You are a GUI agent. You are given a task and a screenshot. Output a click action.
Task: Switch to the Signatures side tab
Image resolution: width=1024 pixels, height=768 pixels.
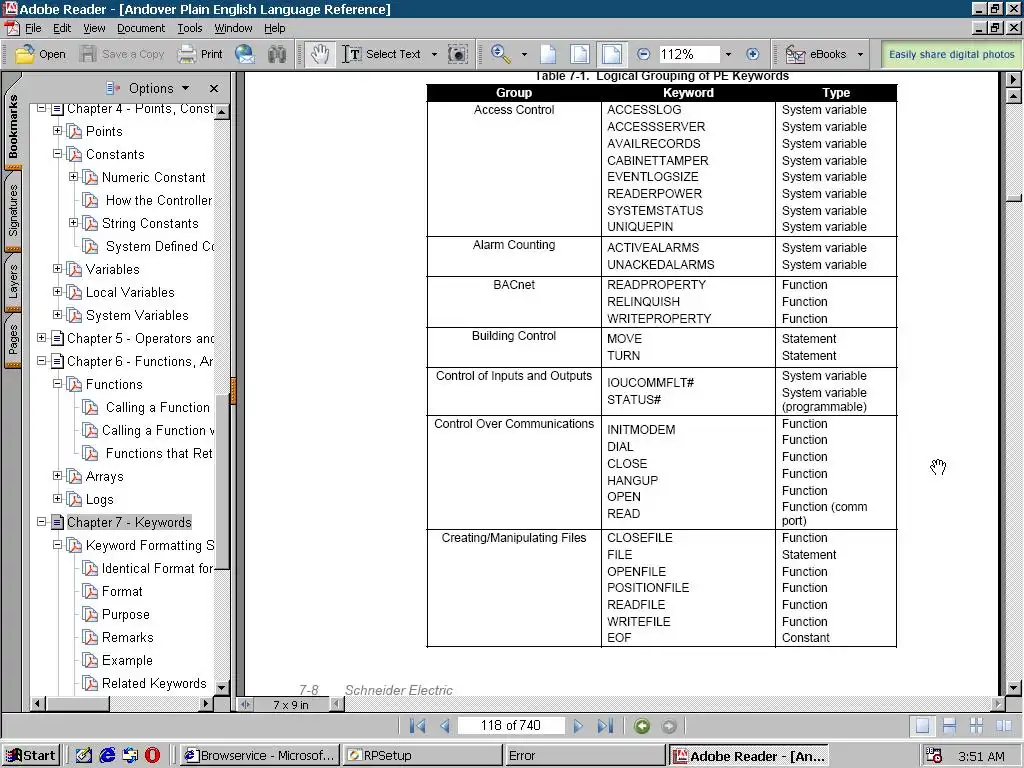[13, 210]
